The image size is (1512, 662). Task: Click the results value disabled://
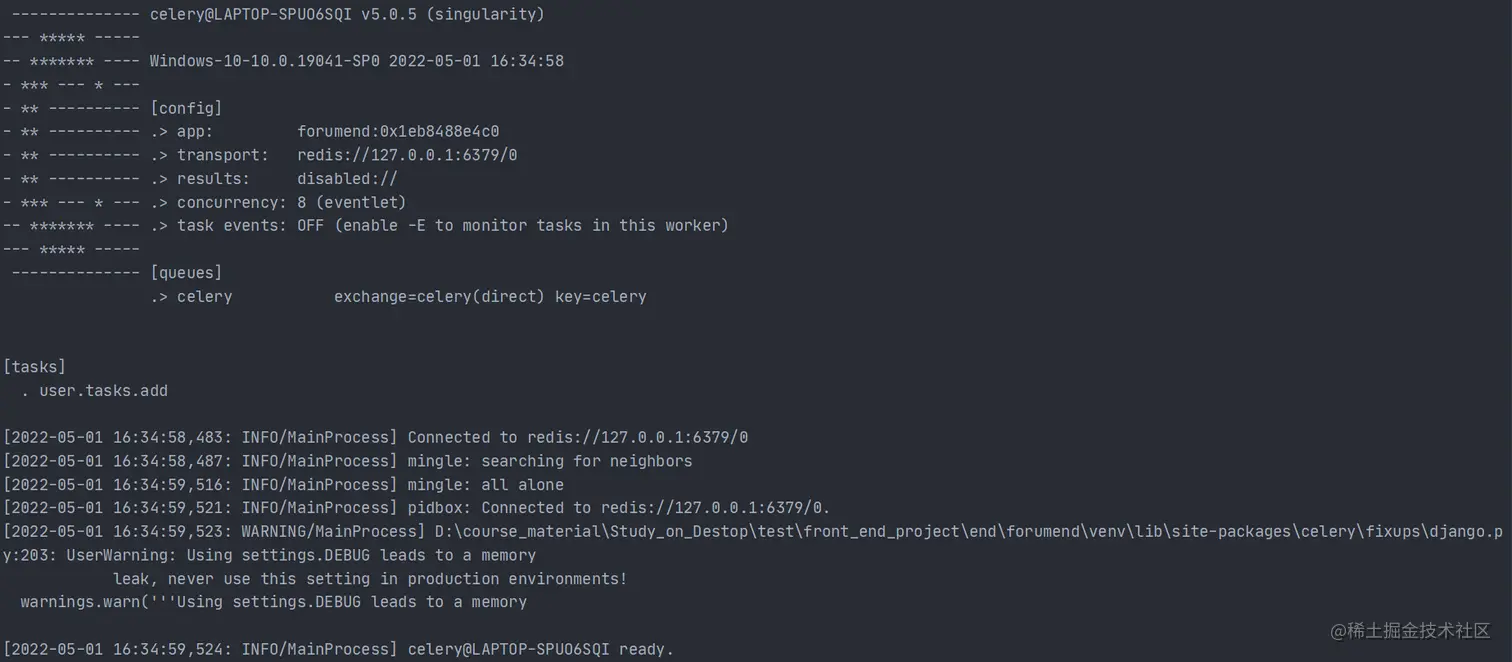347,179
